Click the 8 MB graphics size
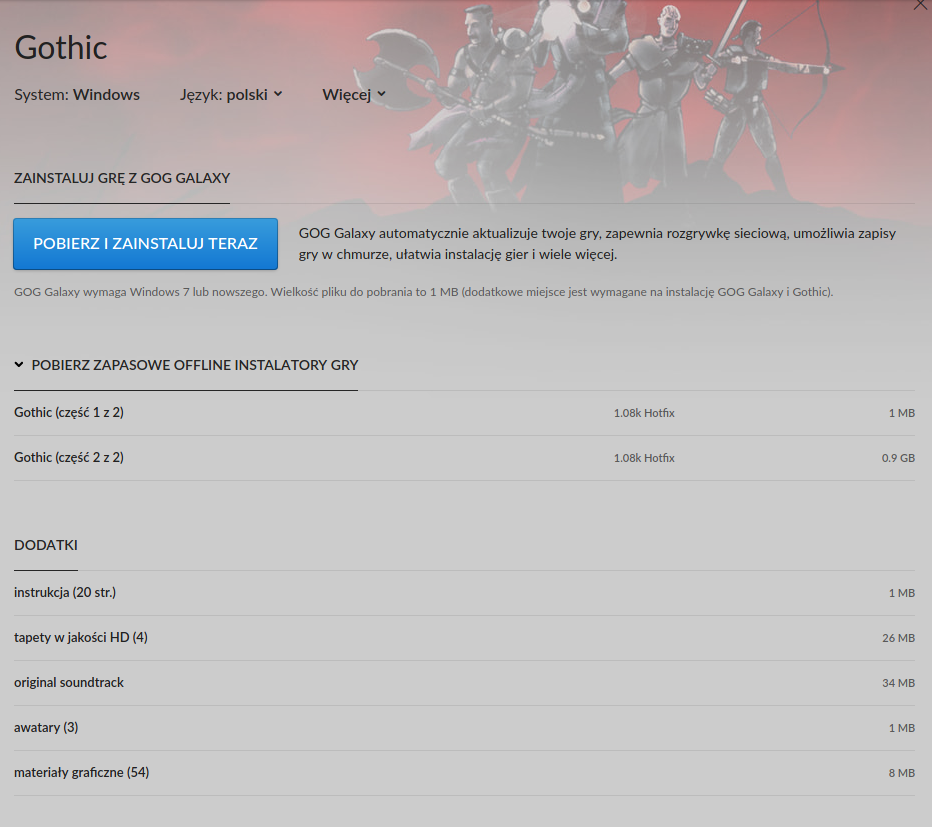 [902, 773]
